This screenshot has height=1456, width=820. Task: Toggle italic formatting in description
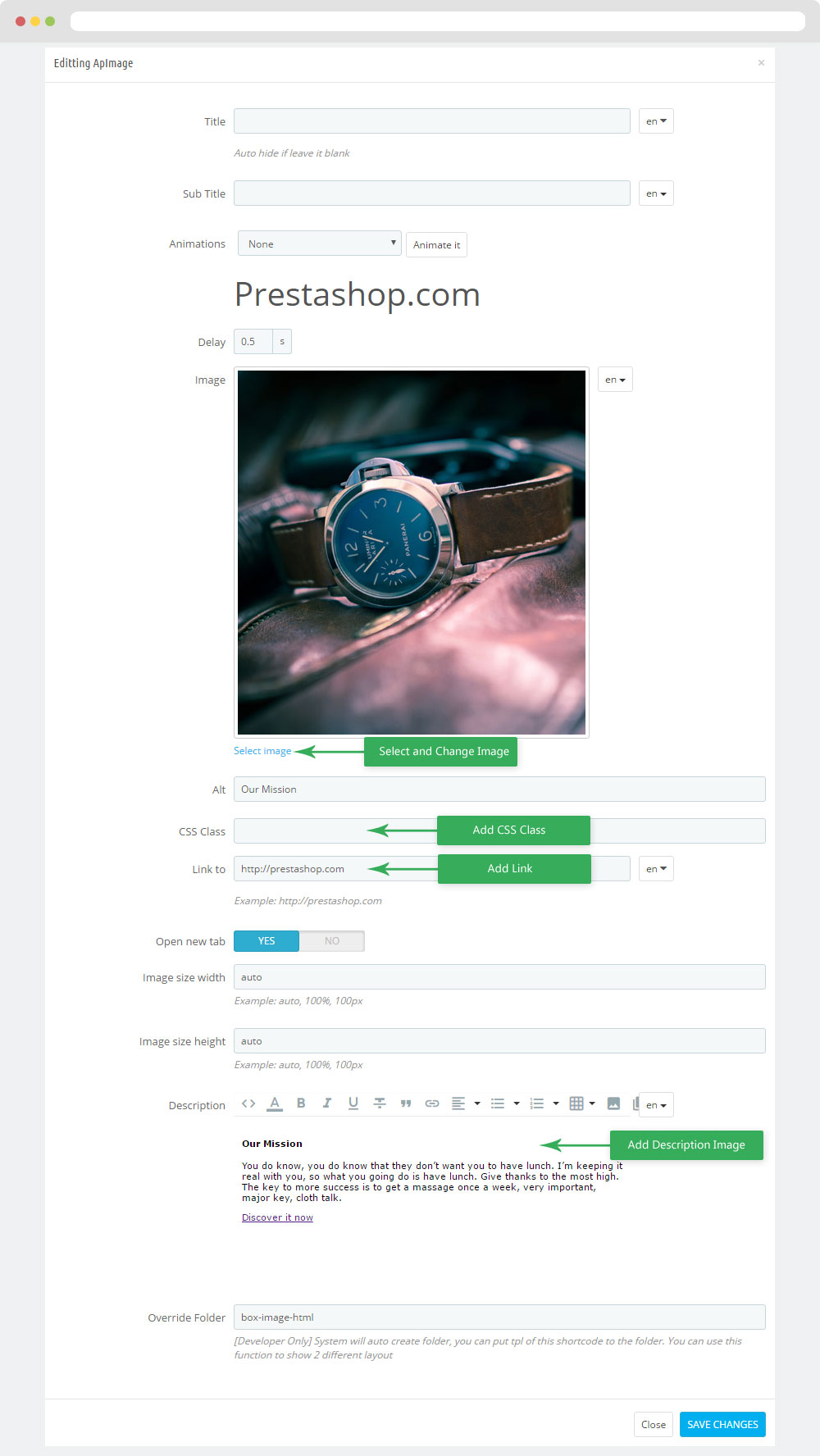327,1103
